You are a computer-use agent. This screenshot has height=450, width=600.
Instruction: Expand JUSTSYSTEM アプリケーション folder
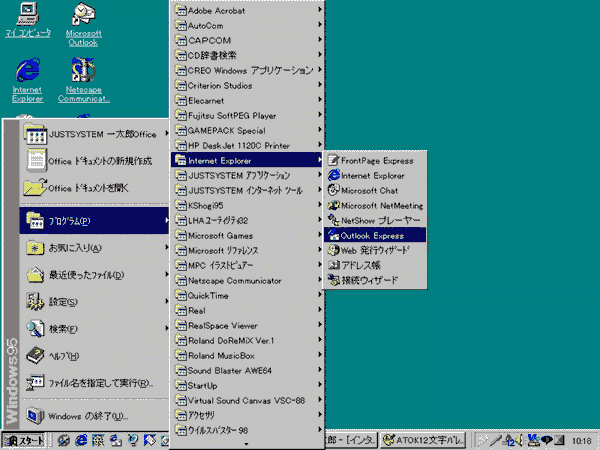pos(247,175)
